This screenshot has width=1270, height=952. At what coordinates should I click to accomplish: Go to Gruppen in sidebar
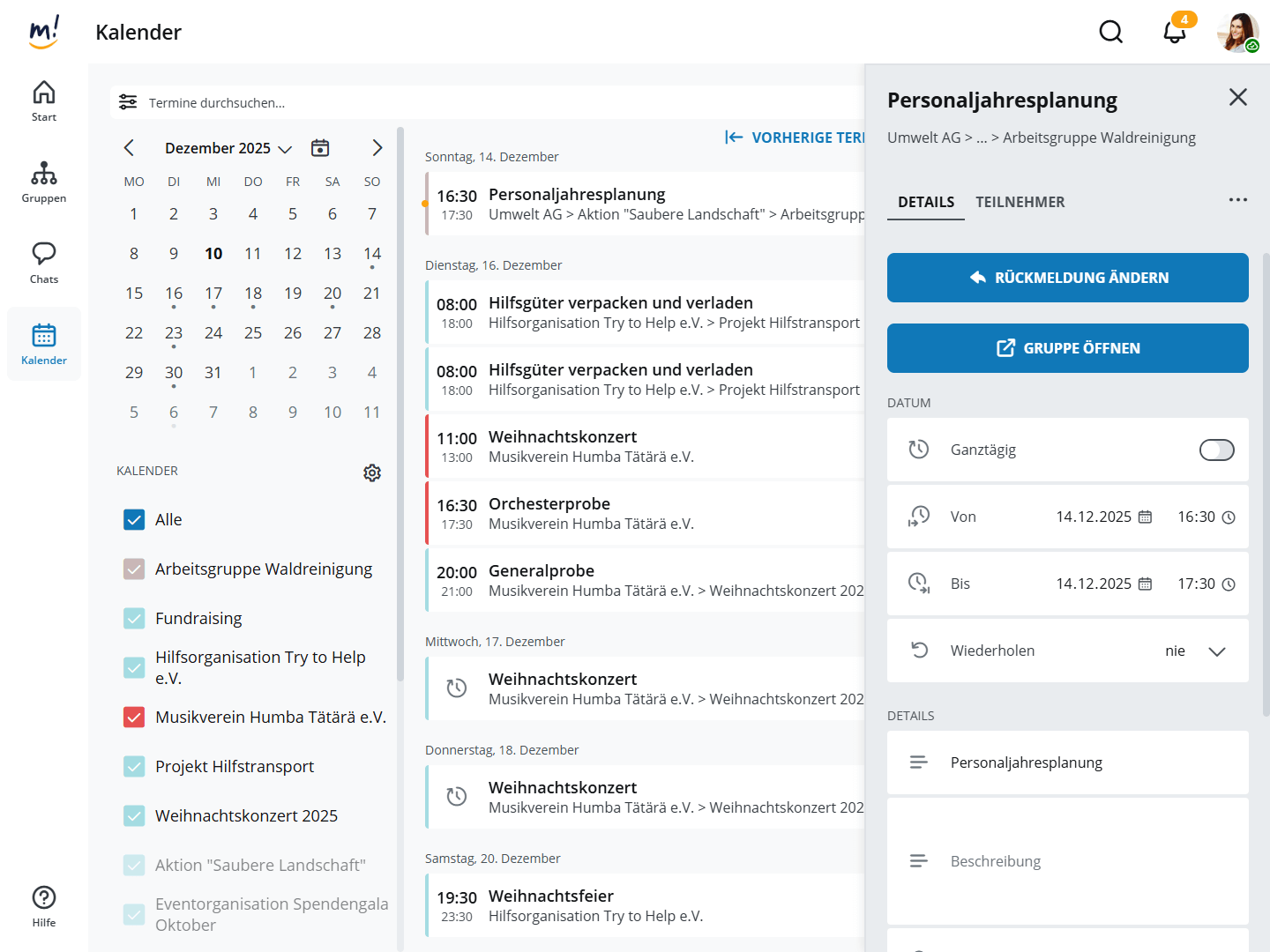[44, 182]
